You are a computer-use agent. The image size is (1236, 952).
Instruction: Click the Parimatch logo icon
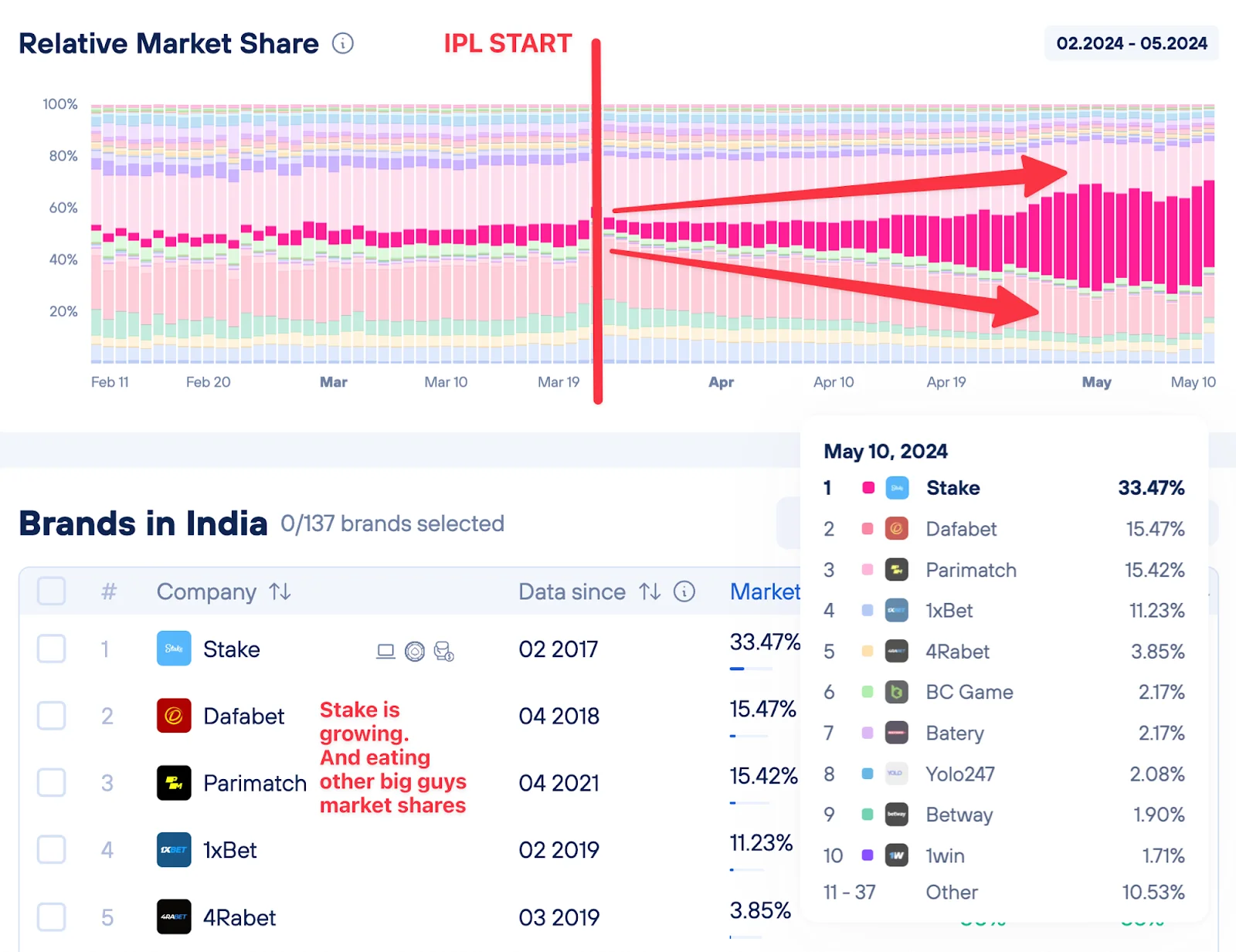pos(173,783)
